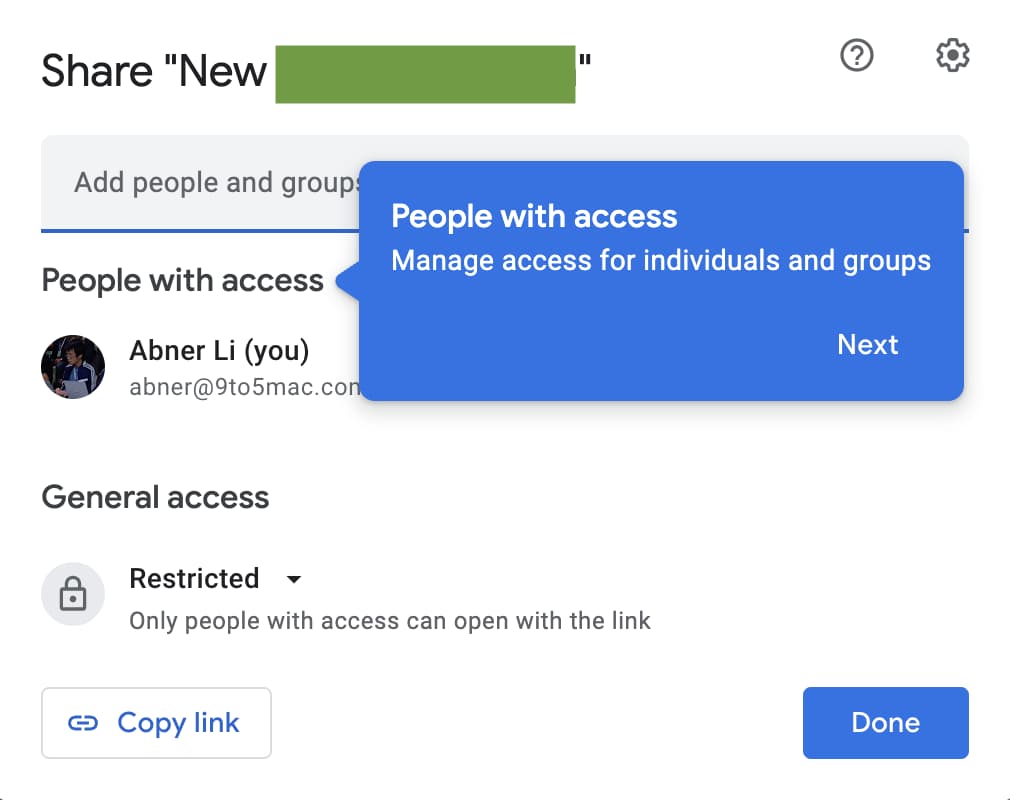Screen dimensions: 1010x800
Task: Click Only people with access description text
Action: click(x=390, y=621)
